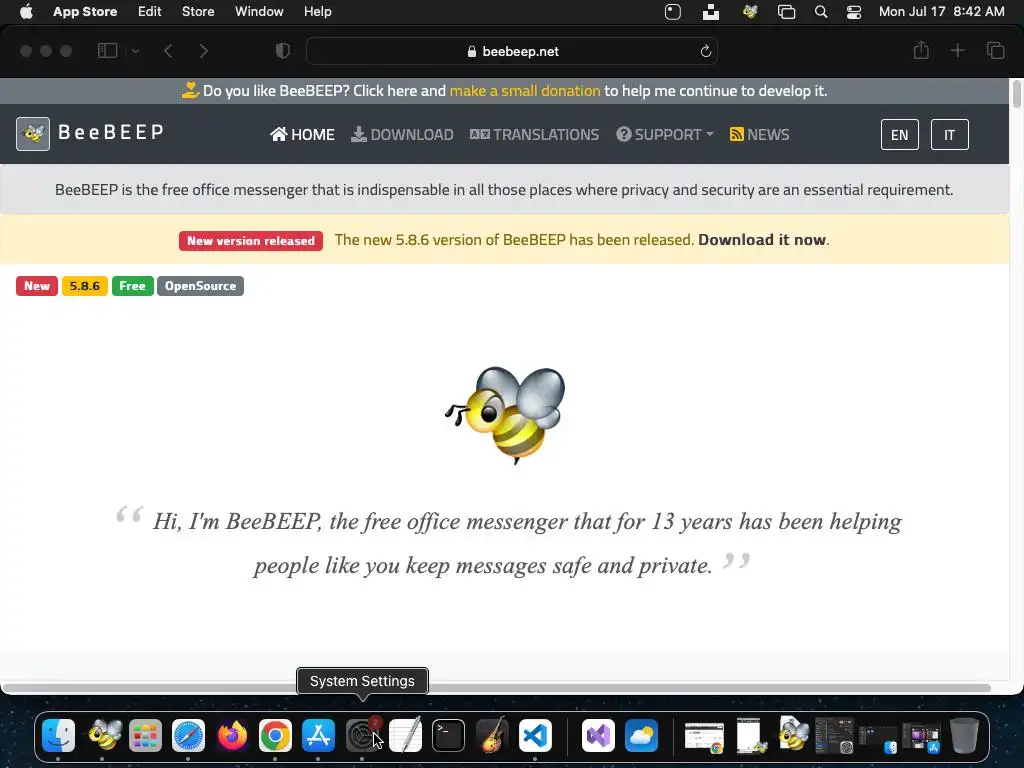Click the 'OpenSource' badge
Image resolution: width=1024 pixels, height=768 pixels.
tap(200, 286)
